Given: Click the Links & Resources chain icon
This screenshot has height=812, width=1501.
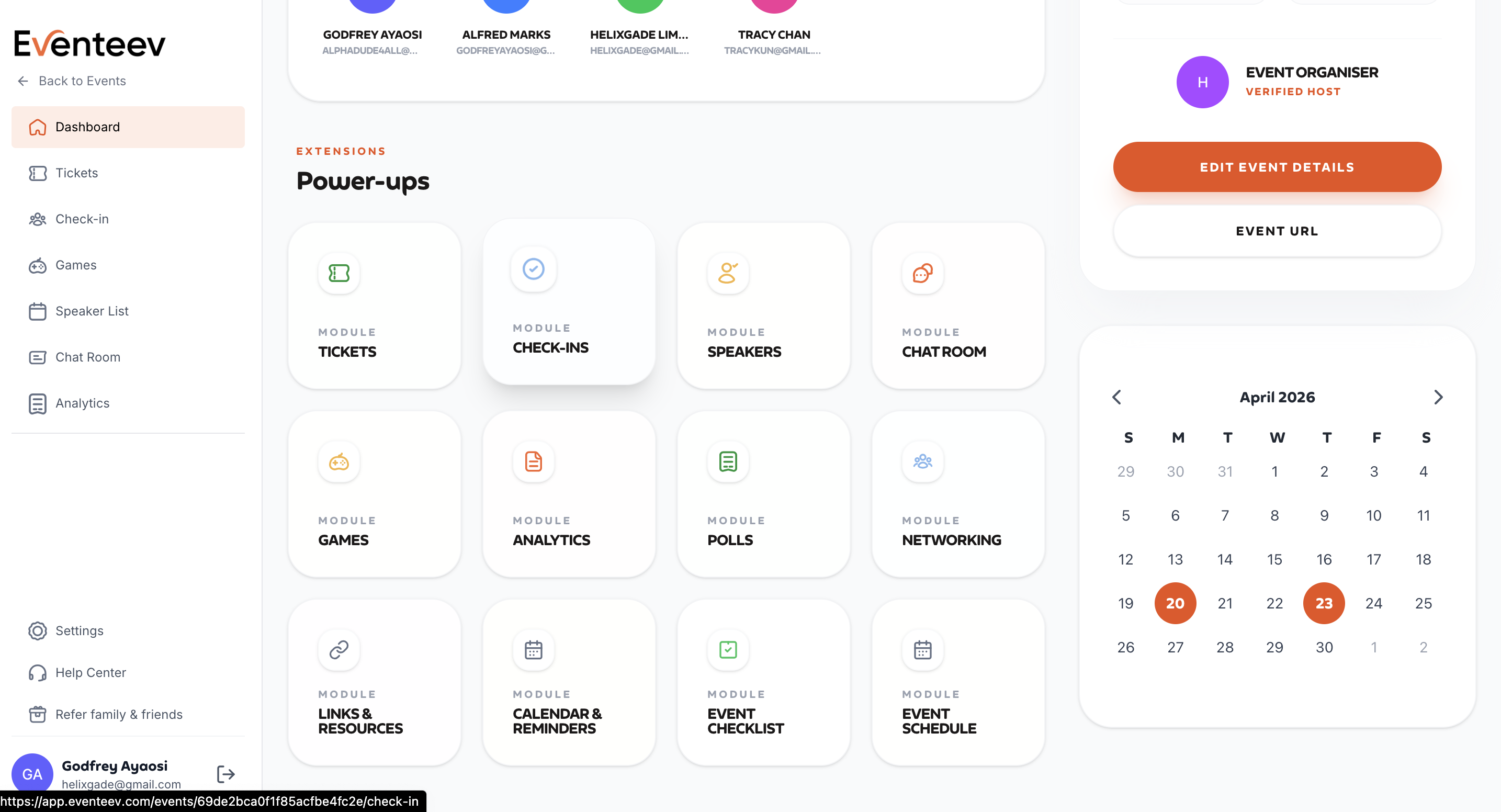Looking at the screenshot, I should tap(338, 649).
